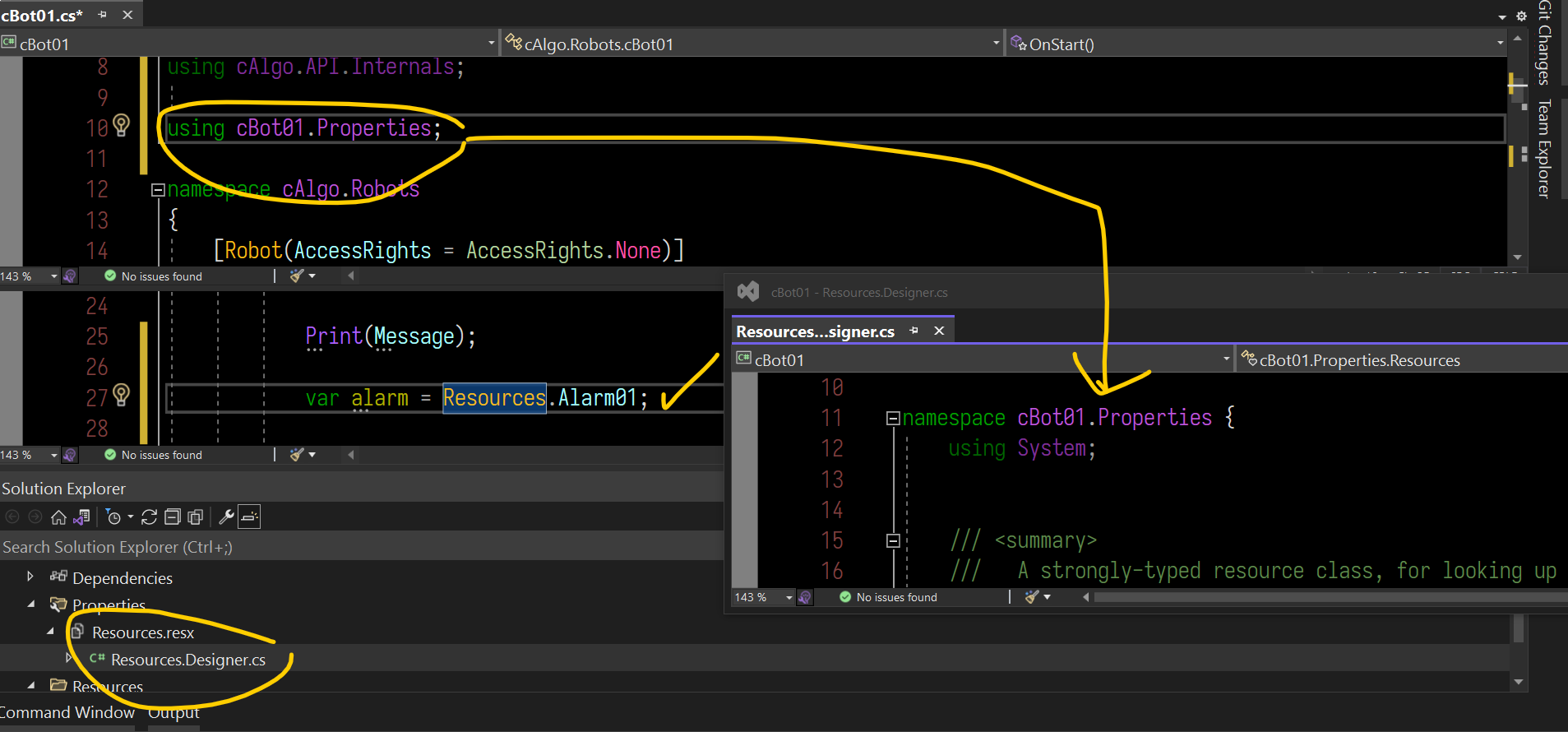The image size is (1568, 732).
Task: Close the Resources...signer.cs tab
Action: 939,331
